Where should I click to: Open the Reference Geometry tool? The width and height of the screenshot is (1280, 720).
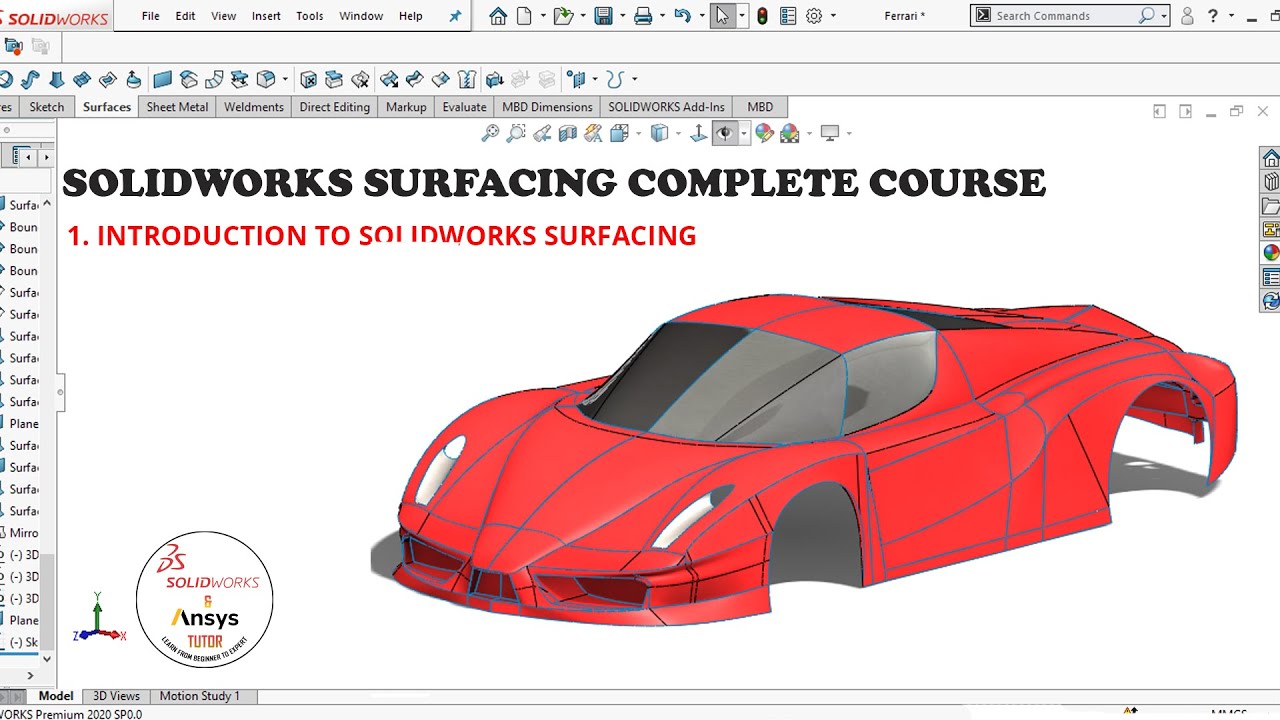(x=576, y=80)
